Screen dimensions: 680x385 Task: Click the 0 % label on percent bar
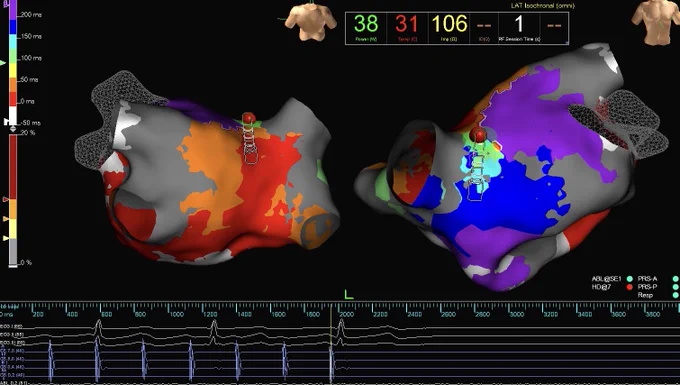pyautogui.click(x=26, y=262)
